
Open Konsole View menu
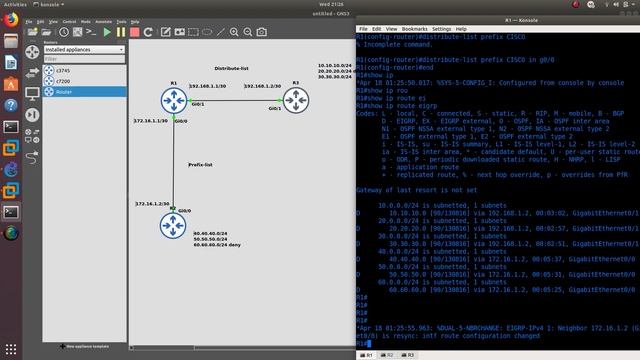click(x=391, y=29)
